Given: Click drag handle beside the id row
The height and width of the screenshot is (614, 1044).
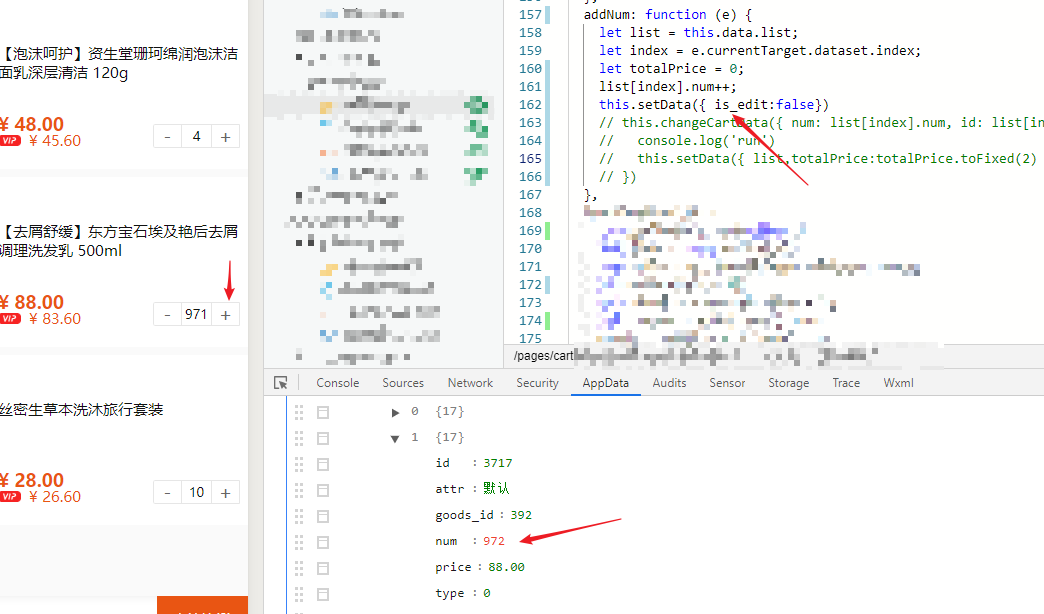Looking at the screenshot, I should coord(299,464).
